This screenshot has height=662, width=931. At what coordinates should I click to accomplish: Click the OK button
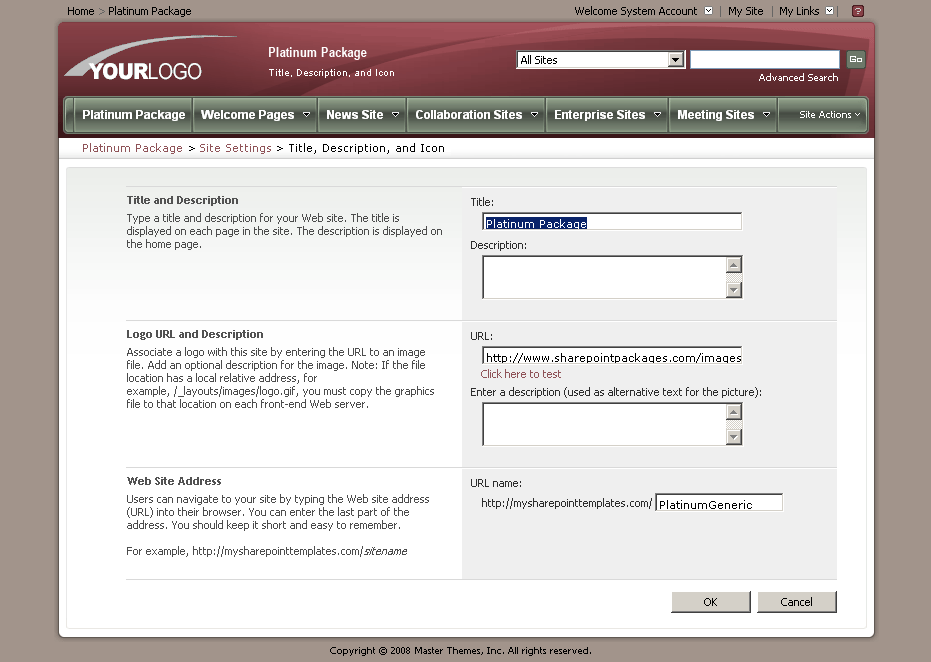coord(710,602)
